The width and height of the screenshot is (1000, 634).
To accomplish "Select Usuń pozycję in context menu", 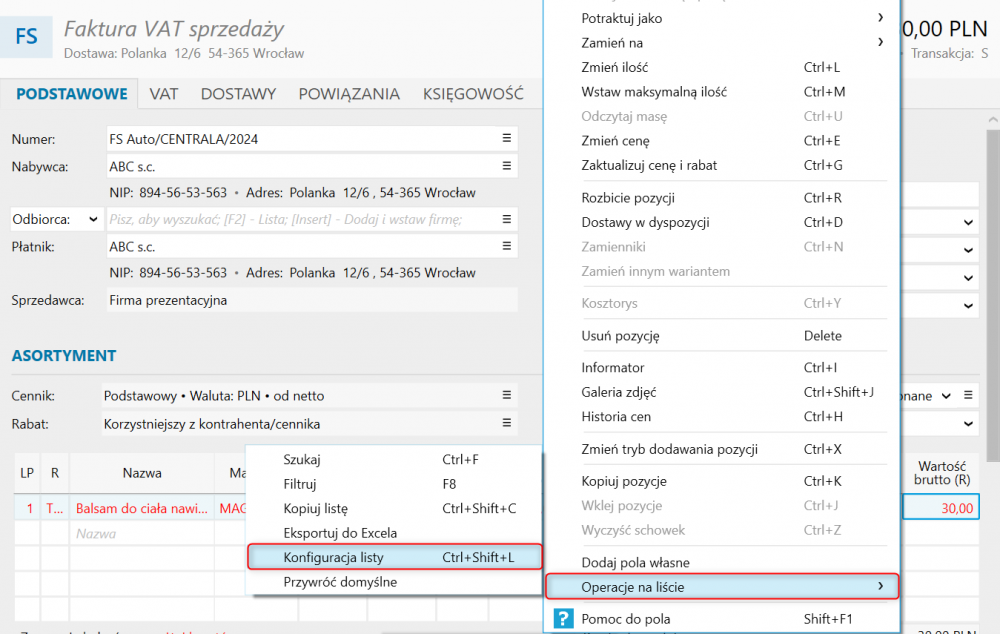I will coord(620,336).
